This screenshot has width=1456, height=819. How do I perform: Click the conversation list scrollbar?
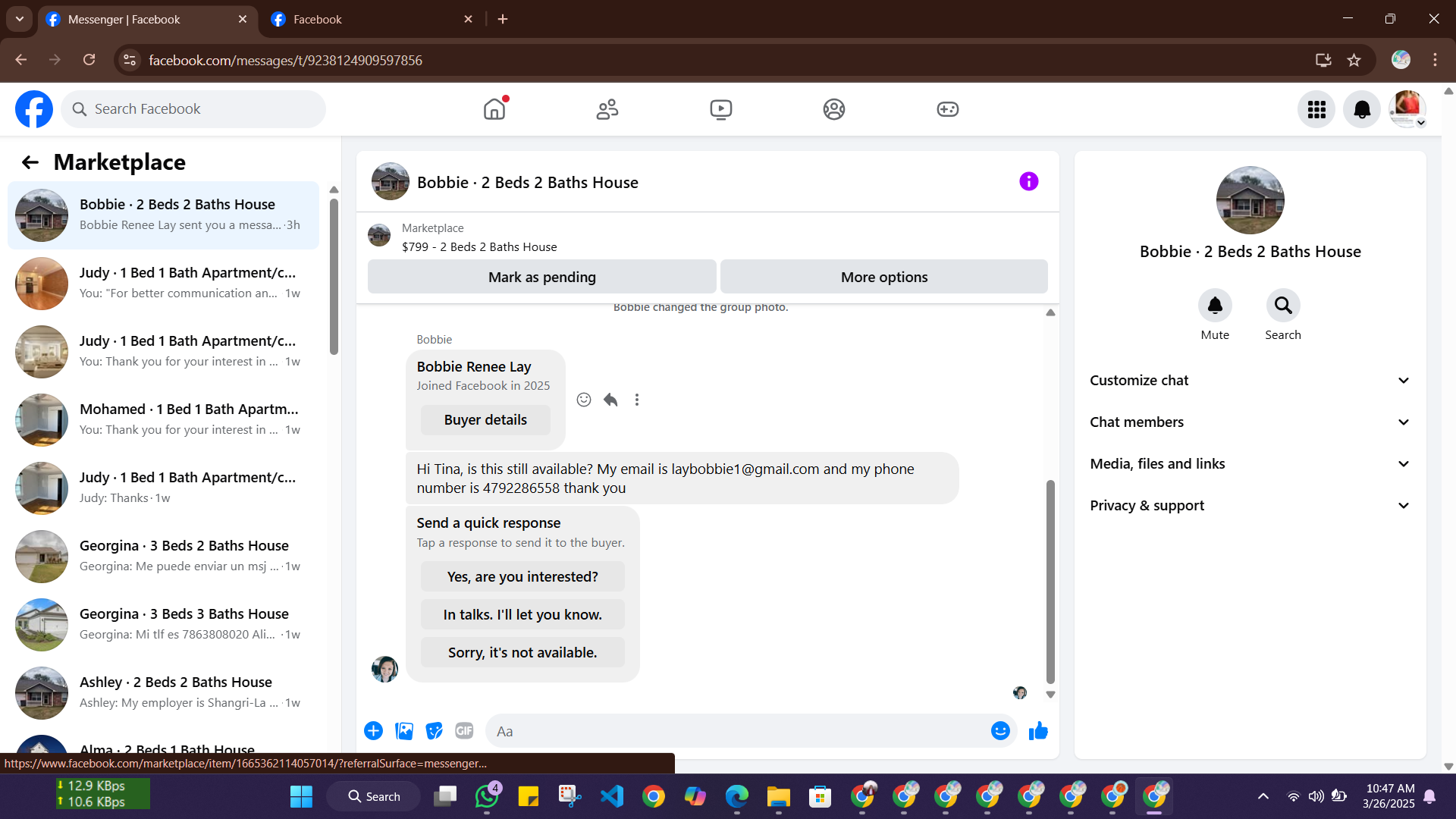point(334,276)
